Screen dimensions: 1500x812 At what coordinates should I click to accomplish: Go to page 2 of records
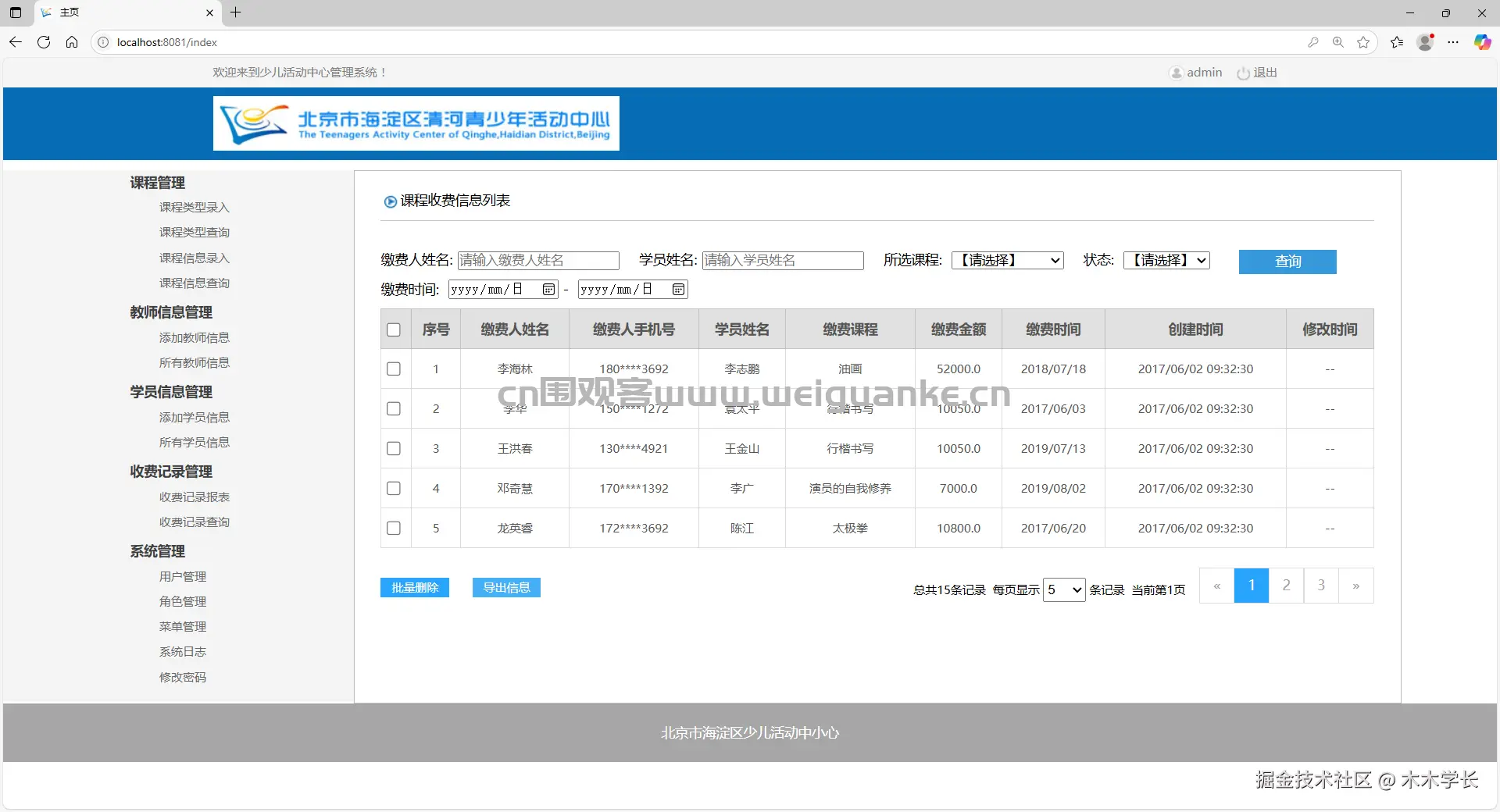click(x=1286, y=586)
